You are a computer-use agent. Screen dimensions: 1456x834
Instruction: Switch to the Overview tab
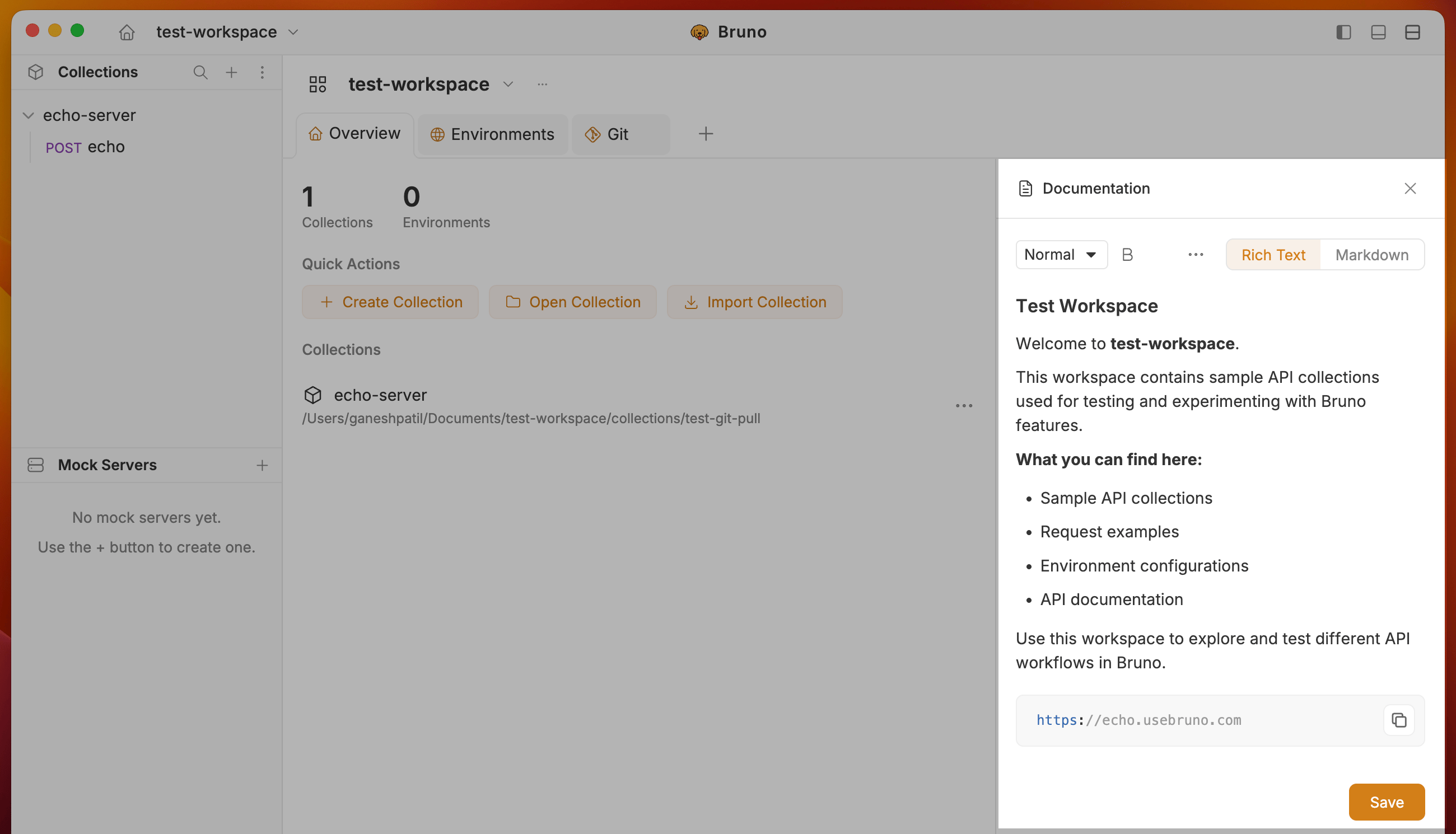(354, 134)
